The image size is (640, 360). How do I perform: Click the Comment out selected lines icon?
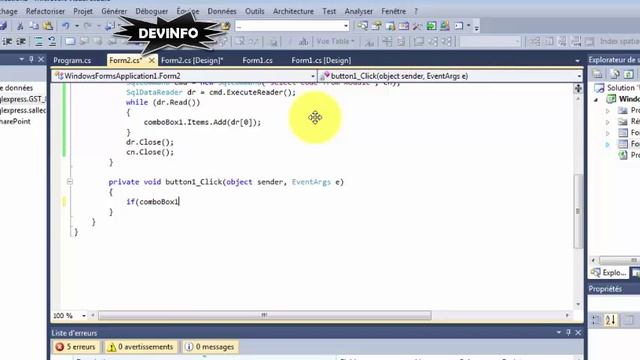[38, 42]
